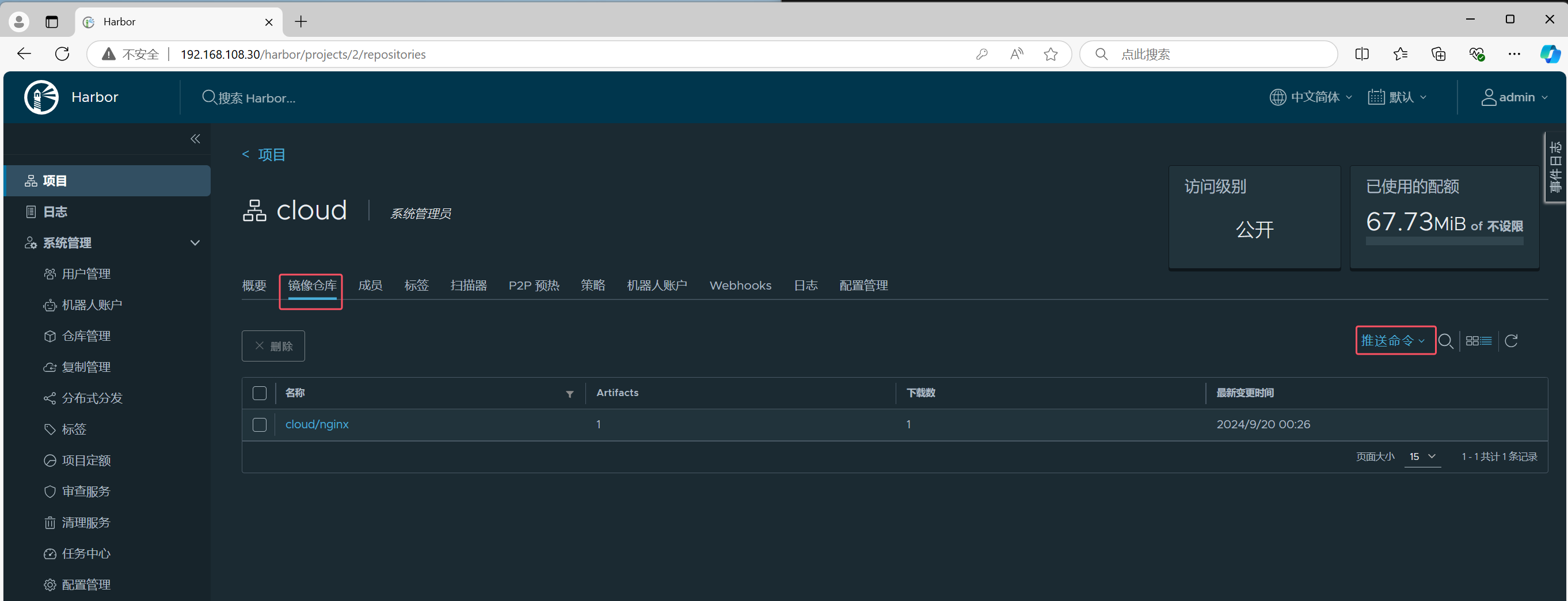Switch to card/list view toggle icon
Image resolution: width=1568 pixels, height=601 pixels.
pyautogui.click(x=1479, y=341)
